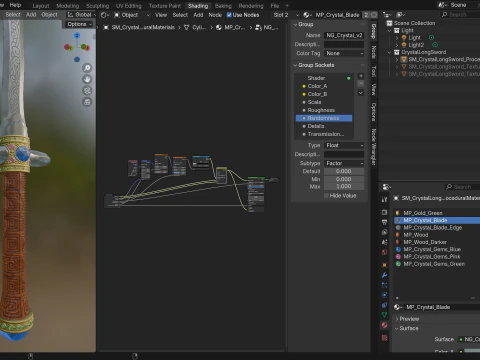The height and width of the screenshot is (360, 480).
Task: Click the Max value 1.000 field
Action: [x=344, y=186]
